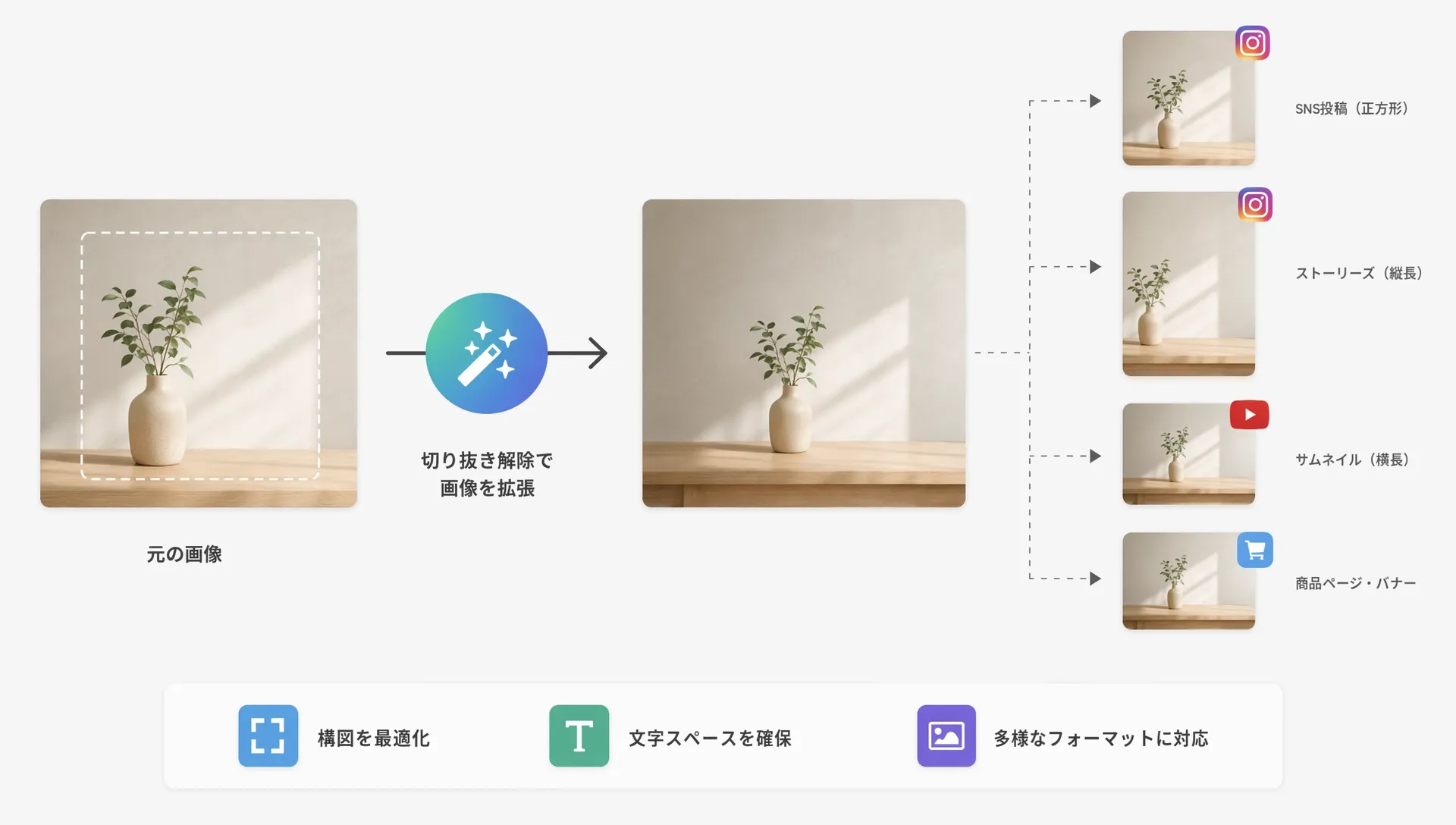Click the 商品ページ・バナー label
1456x825 pixels.
(1355, 583)
